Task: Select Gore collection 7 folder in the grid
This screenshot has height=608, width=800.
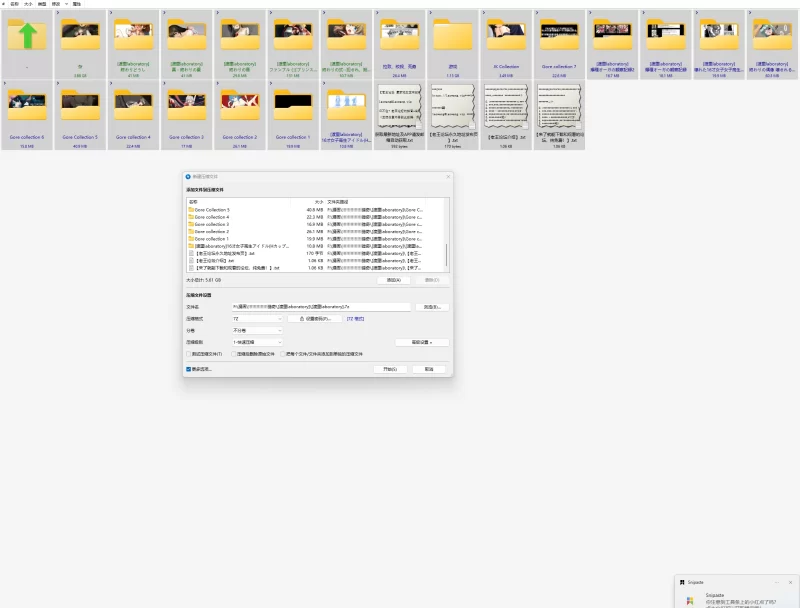Action: 559,36
